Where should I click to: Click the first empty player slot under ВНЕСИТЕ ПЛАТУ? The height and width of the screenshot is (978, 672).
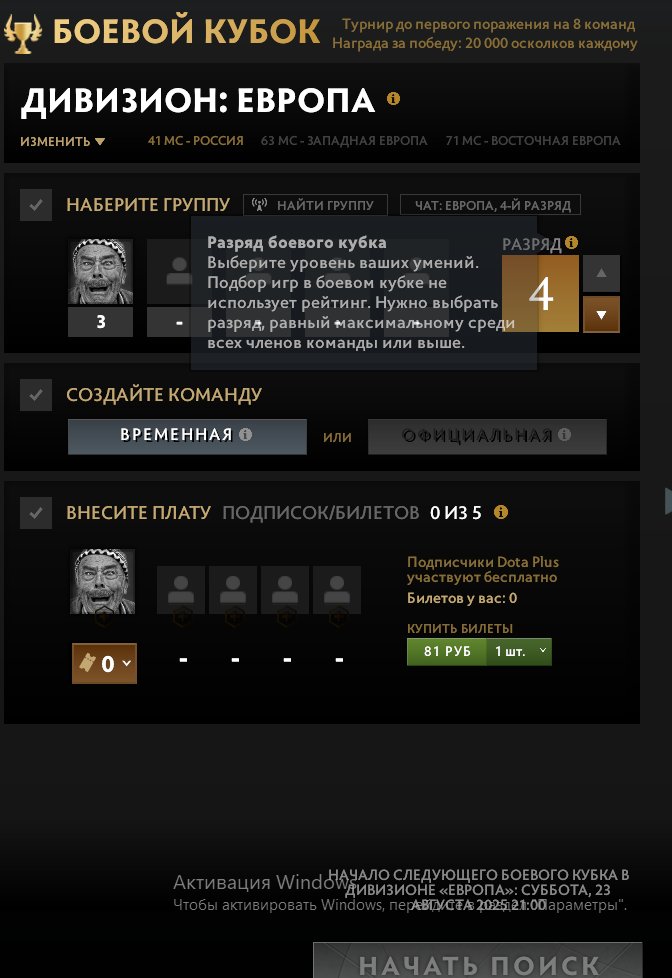pos(181,589)
